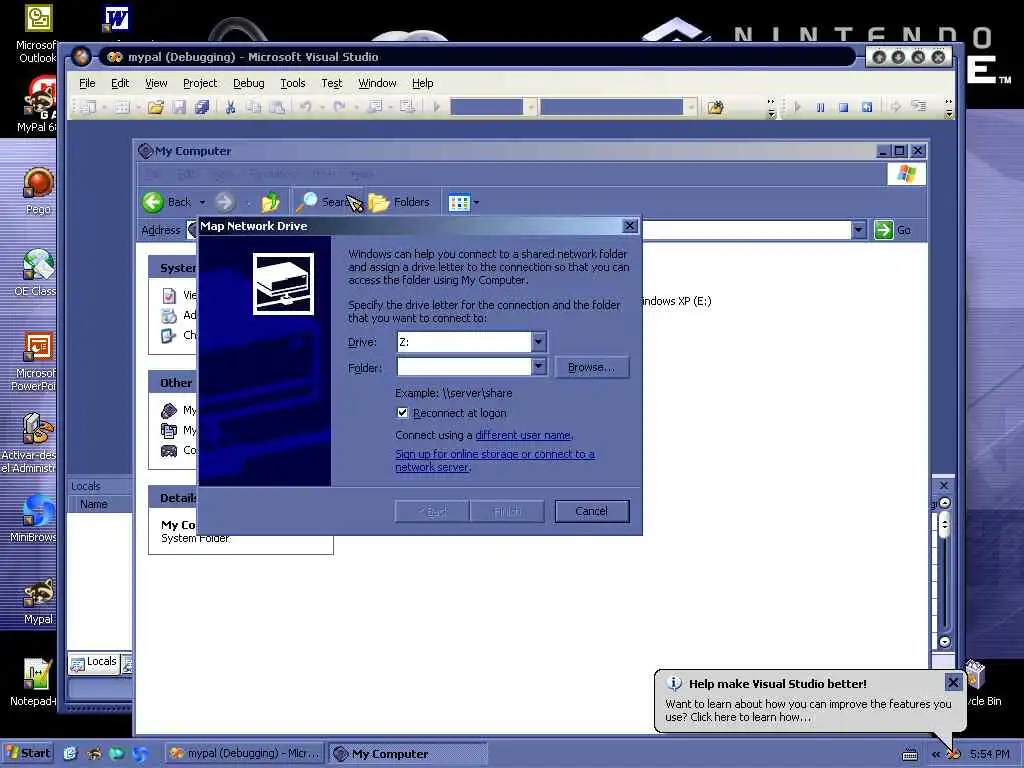This screenshot has width=1024, height=768.
Task: Click inside the Folder text field
Action: tap(464, 367)
